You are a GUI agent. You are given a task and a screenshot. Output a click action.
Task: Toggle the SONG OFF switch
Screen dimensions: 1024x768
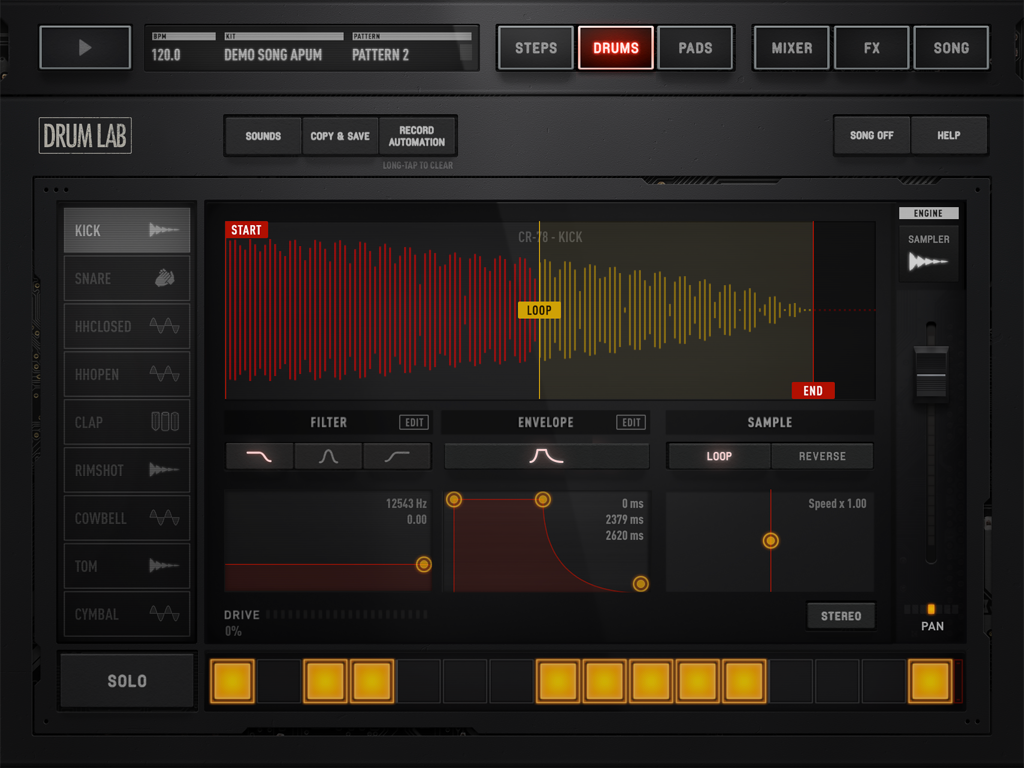(871, 135)
